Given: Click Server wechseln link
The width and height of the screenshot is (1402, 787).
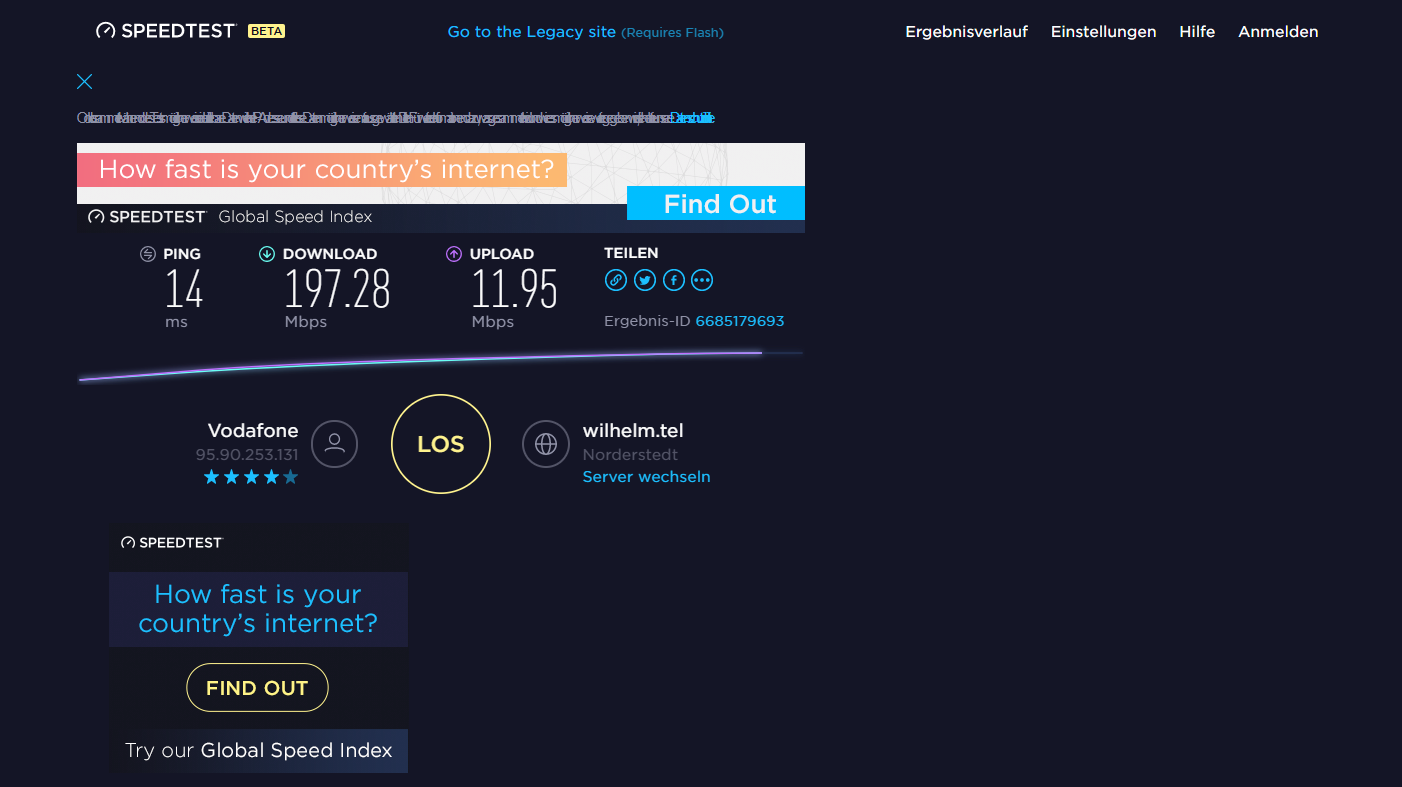Looking at the screenshot, I should (646, 477).
